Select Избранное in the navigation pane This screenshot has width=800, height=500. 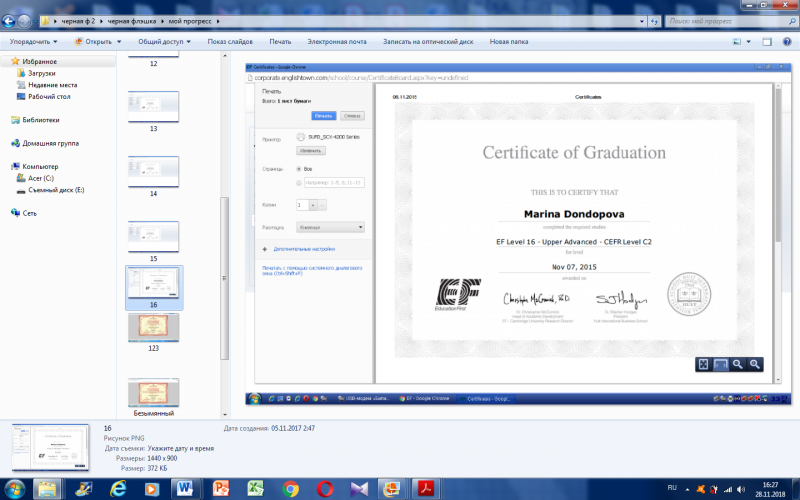(x=39, y=62)
